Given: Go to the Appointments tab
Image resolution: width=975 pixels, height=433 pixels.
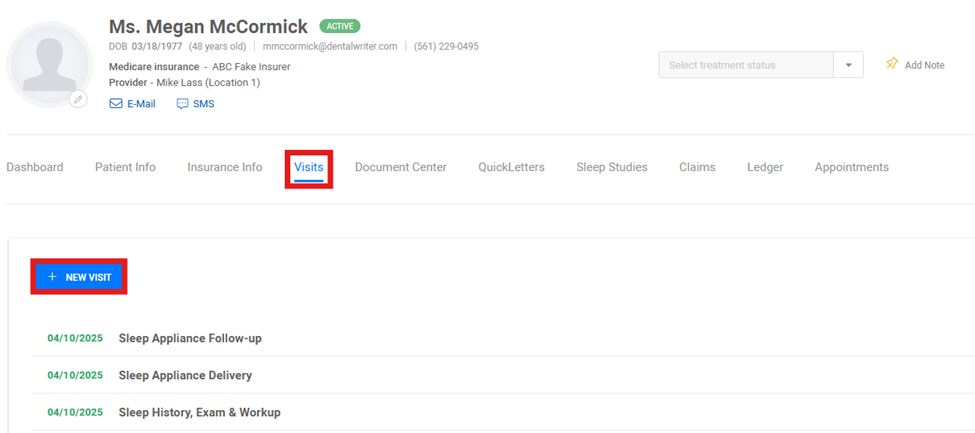Looking at the screenshot, I should (852, 167).
